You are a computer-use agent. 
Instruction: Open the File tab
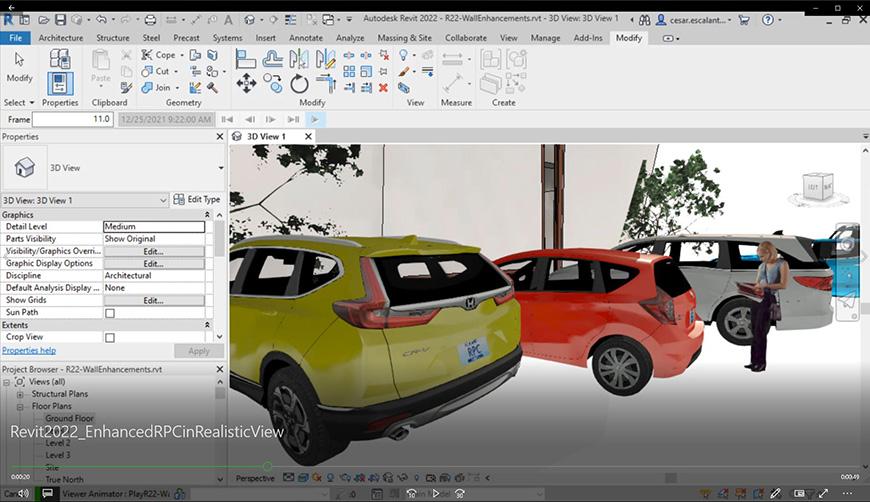coord(16,38)
